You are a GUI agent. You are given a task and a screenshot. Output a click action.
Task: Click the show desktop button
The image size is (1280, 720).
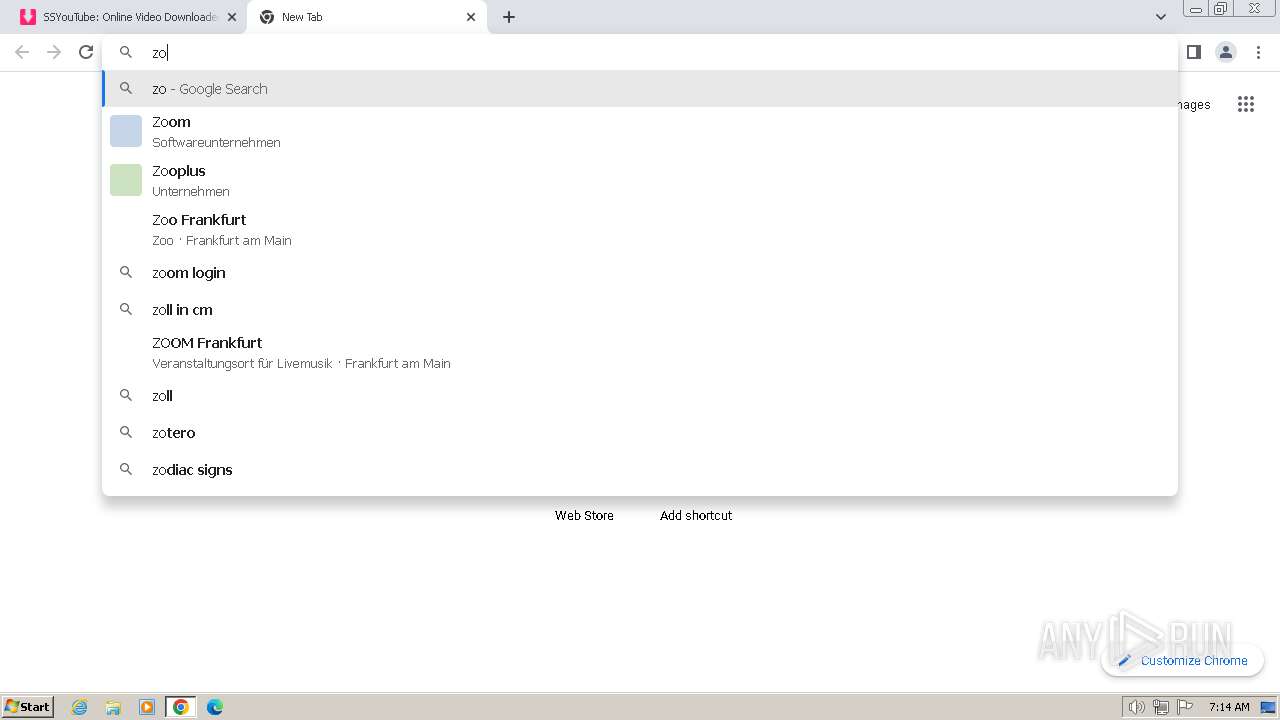tap(1268, 707)
